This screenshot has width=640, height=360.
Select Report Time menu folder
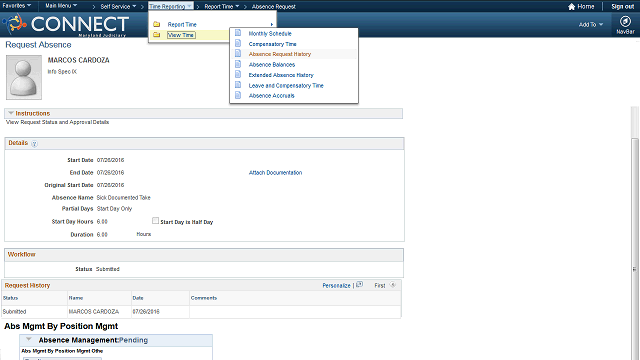[x=182, y=24]
